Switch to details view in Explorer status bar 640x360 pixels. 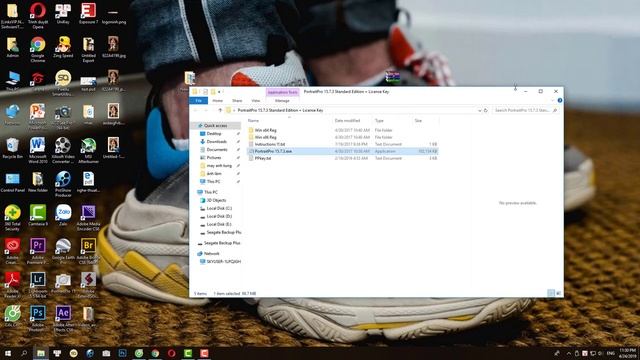551,293
